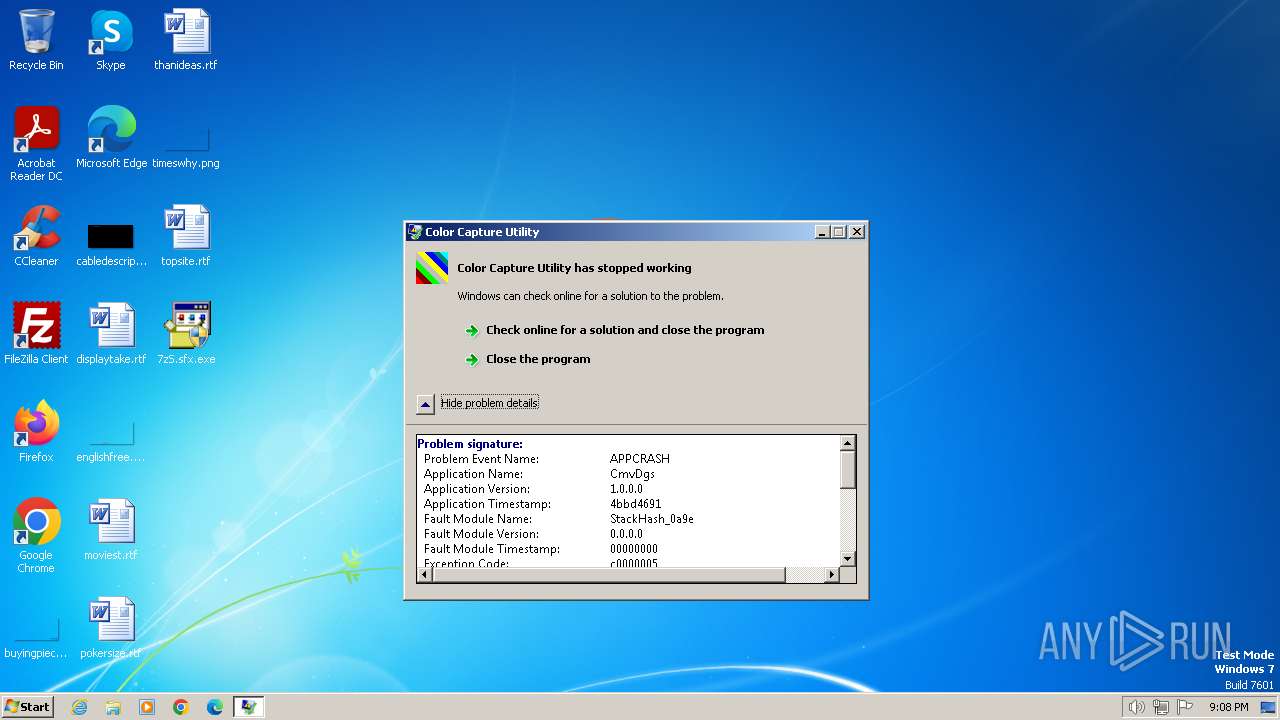Open the Start menu
Screen dimensions: 1280x720
point(28,707)
